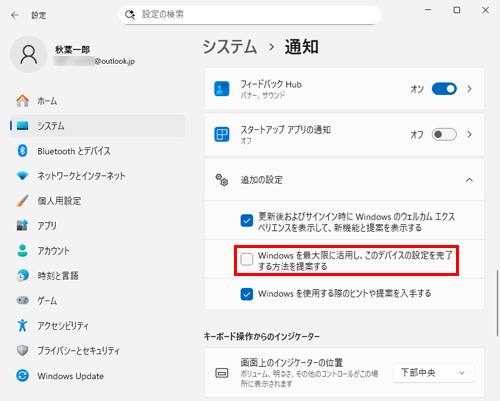Screen dimensions: 500x401
Task: Open アプリ settings text
Action: [x=47, y=226]
